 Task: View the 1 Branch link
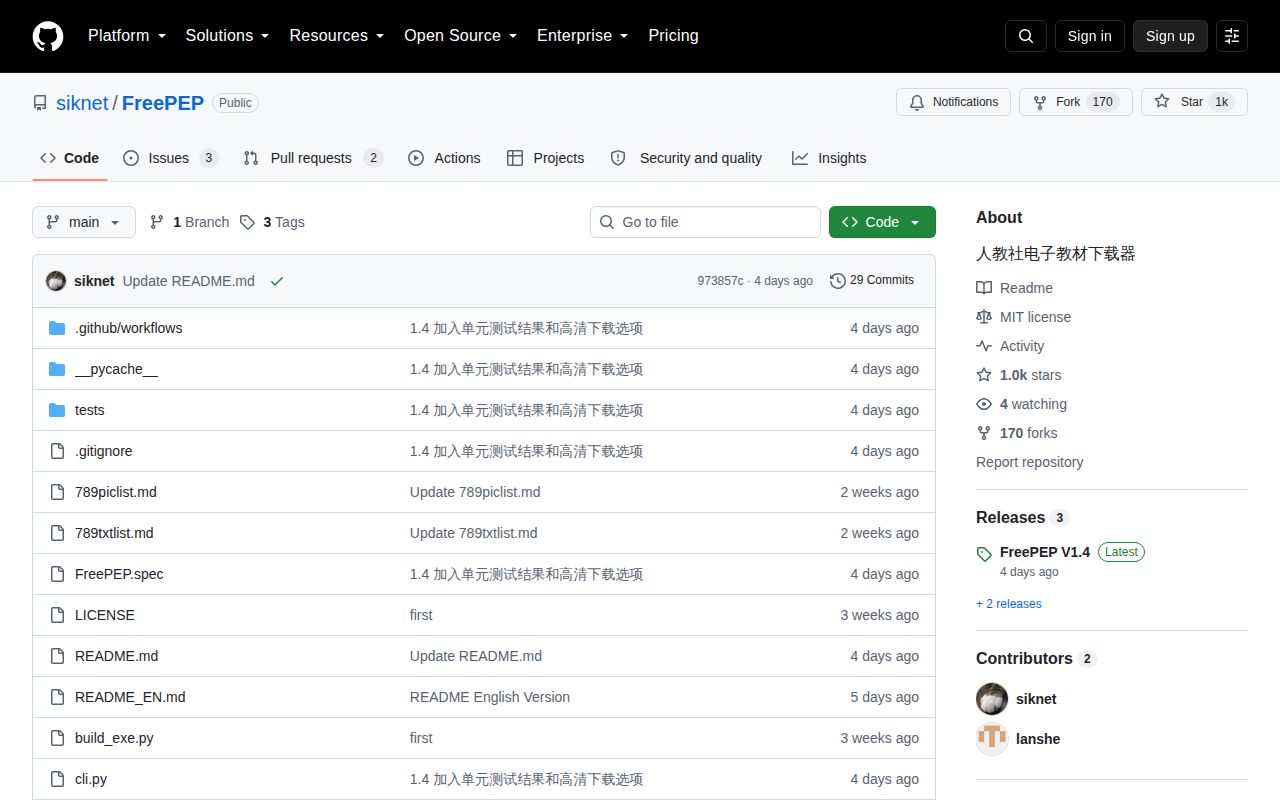pos(189,222)
